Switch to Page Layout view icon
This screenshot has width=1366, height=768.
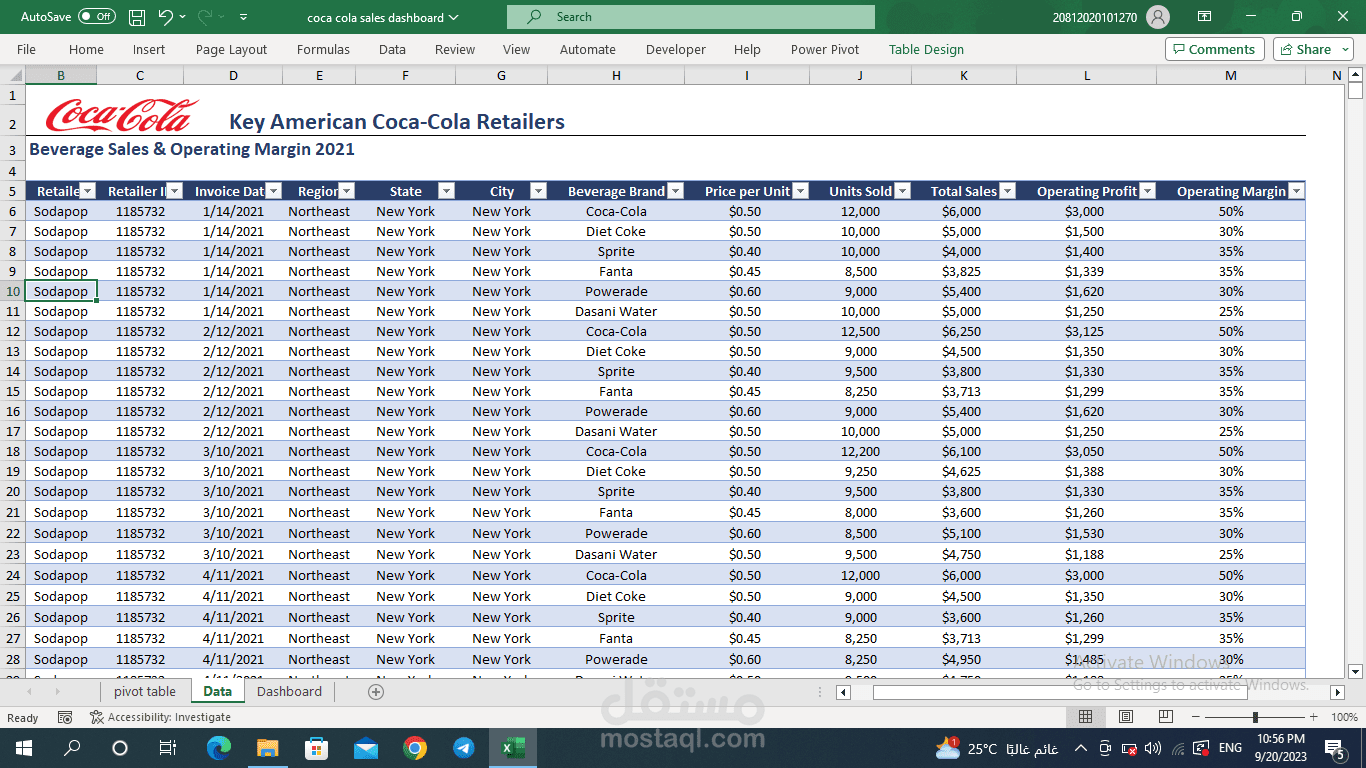coord(1126,717)
